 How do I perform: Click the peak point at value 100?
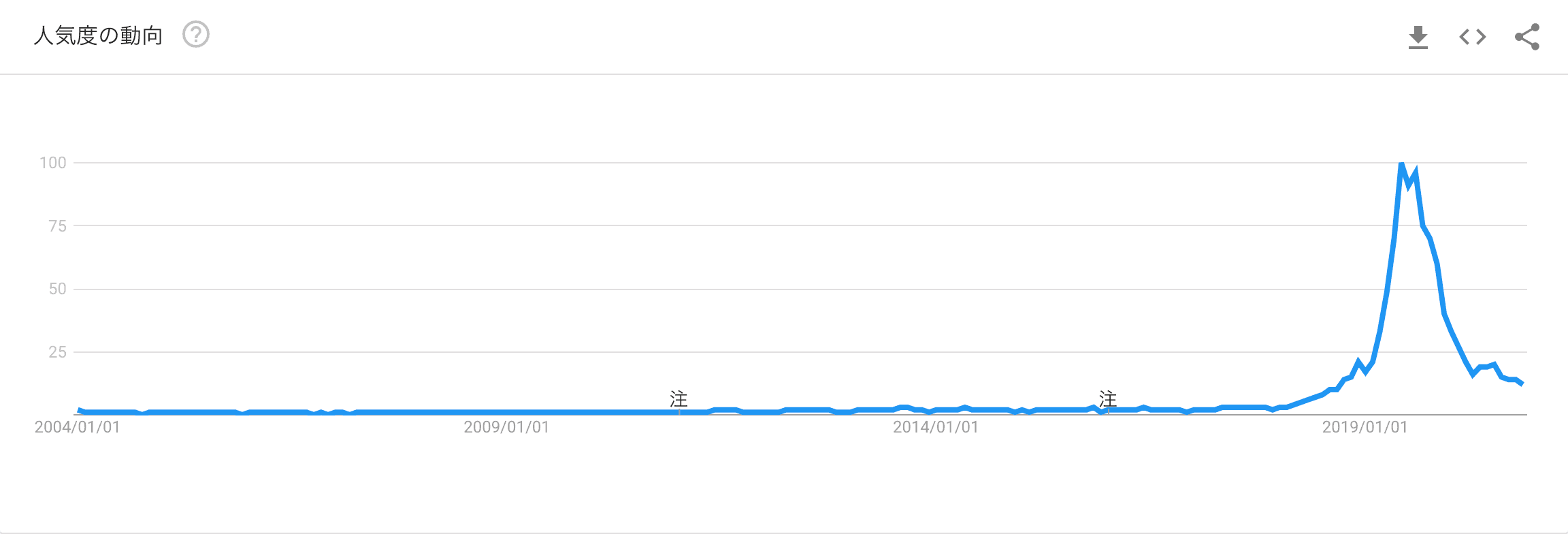coord(1401,163)
